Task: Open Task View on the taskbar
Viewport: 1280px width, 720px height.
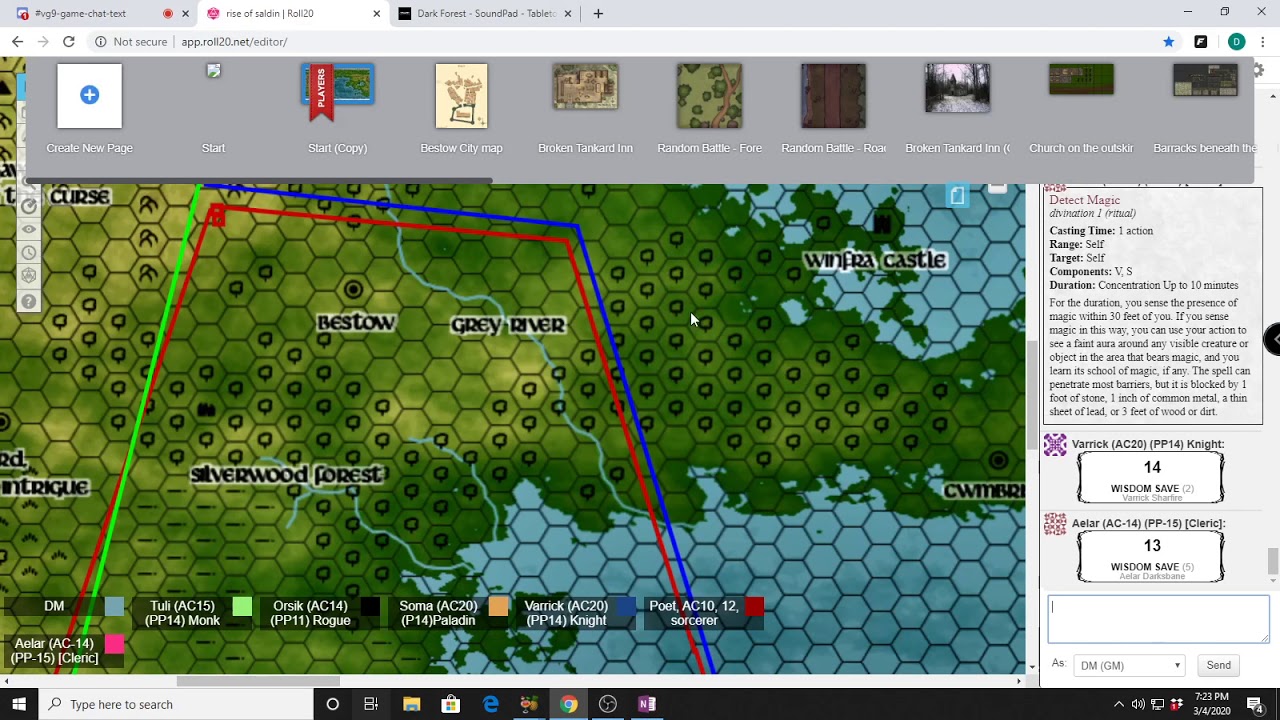Action: 371,704
